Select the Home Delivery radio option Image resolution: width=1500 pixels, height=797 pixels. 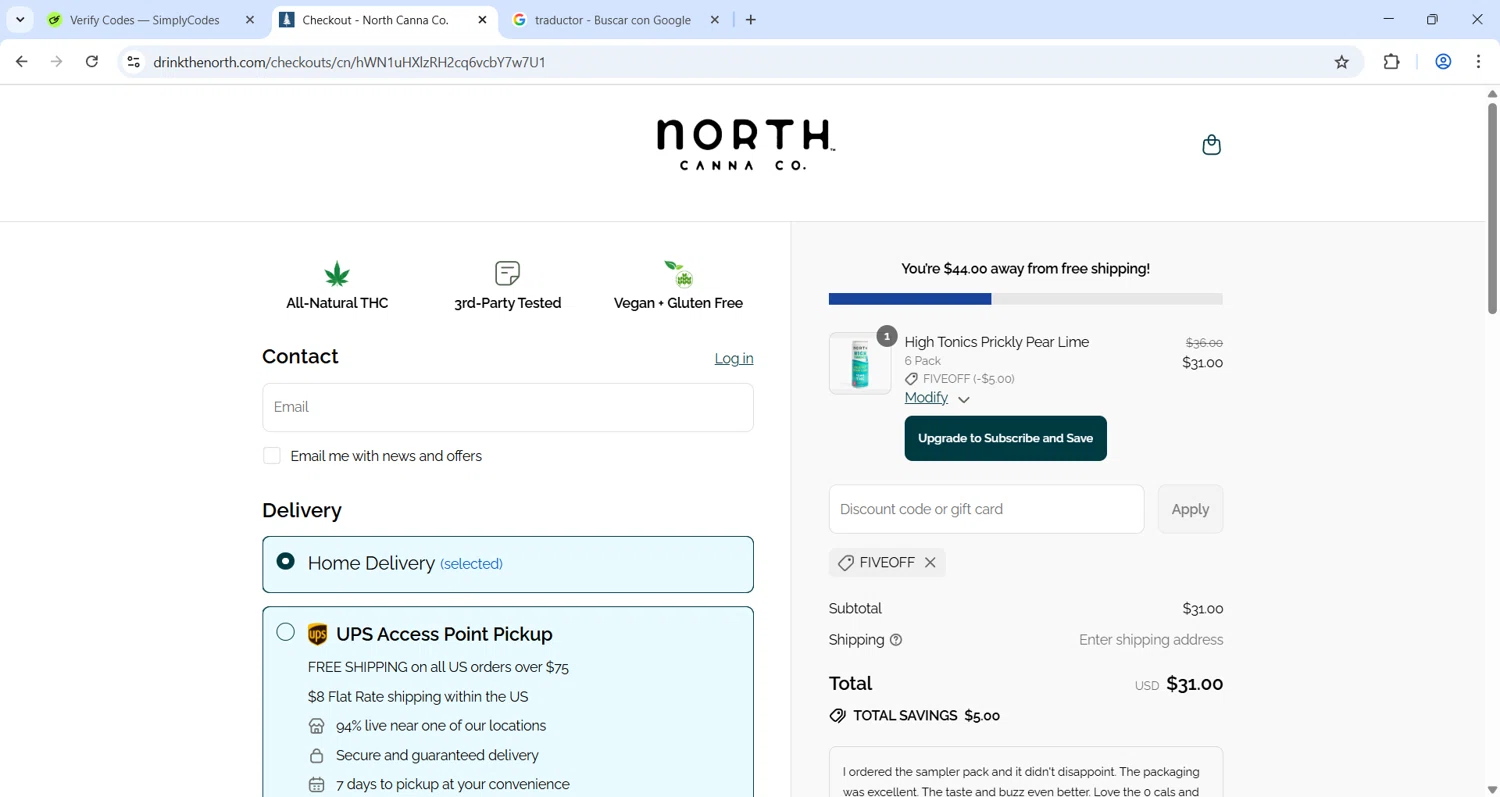point(286,562)
